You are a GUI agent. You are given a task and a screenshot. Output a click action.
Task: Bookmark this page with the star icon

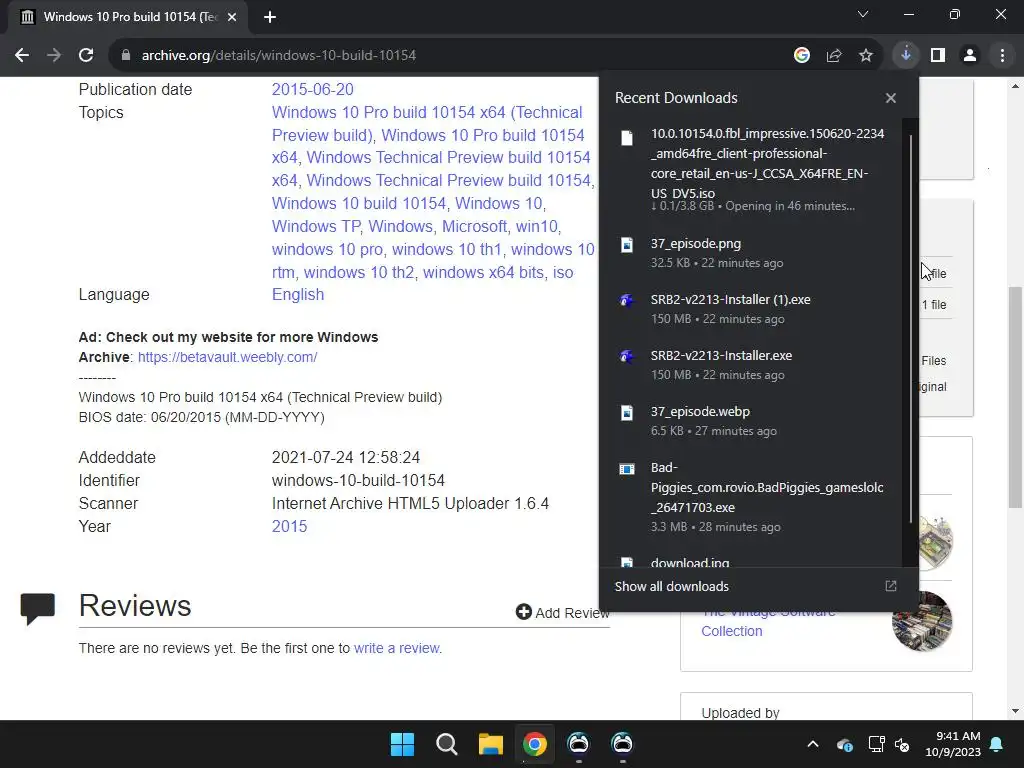(866, 56)
